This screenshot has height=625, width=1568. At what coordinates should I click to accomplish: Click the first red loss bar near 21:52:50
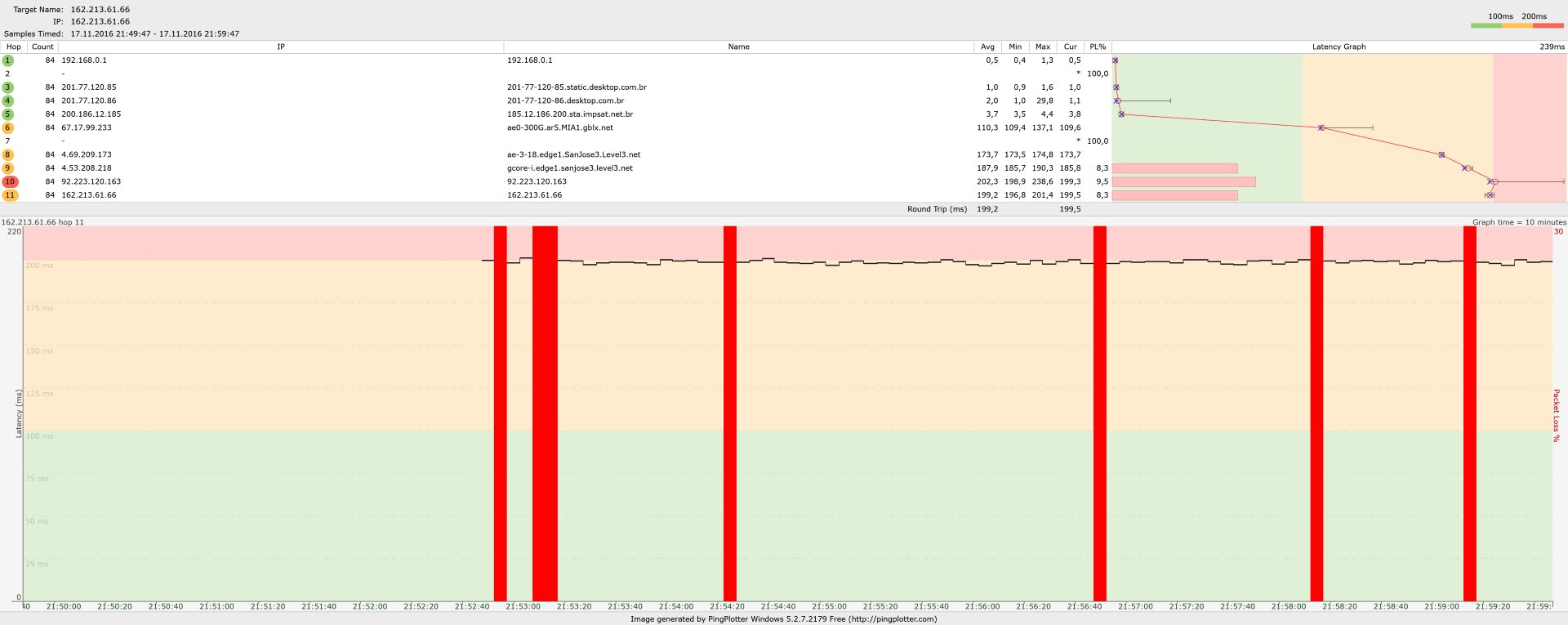click(501, 413)
